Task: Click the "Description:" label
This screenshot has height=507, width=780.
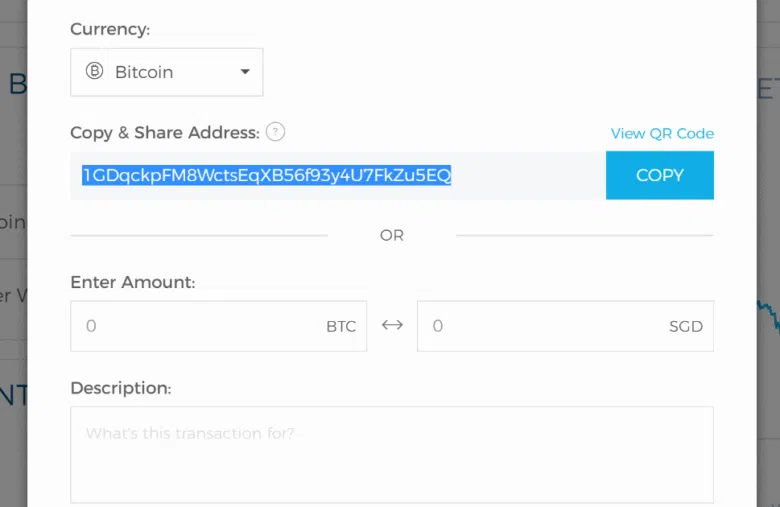Action: tap(120, 388)
